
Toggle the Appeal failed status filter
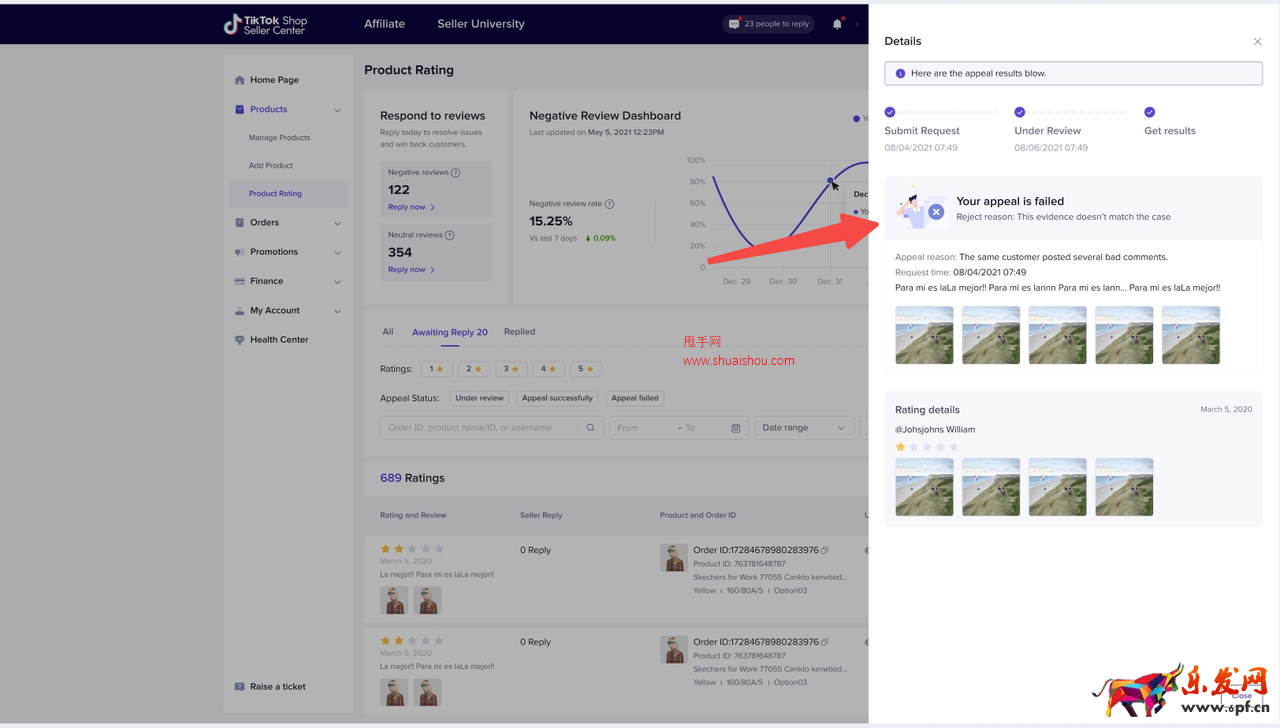point(635,398)
